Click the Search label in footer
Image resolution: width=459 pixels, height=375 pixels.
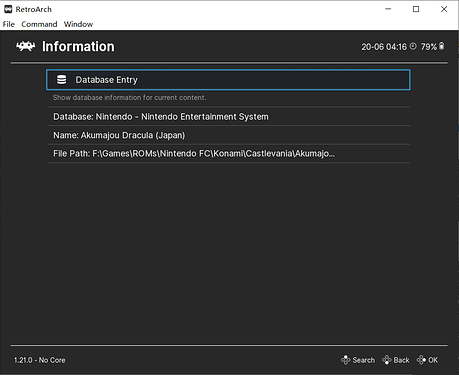pyautogui.click(x=364, y=360)
